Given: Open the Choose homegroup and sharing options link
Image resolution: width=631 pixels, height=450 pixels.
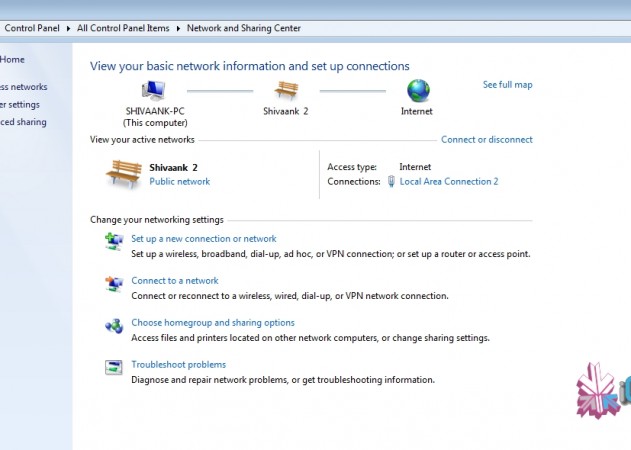Looking at the screenshot, I should 213,323.
